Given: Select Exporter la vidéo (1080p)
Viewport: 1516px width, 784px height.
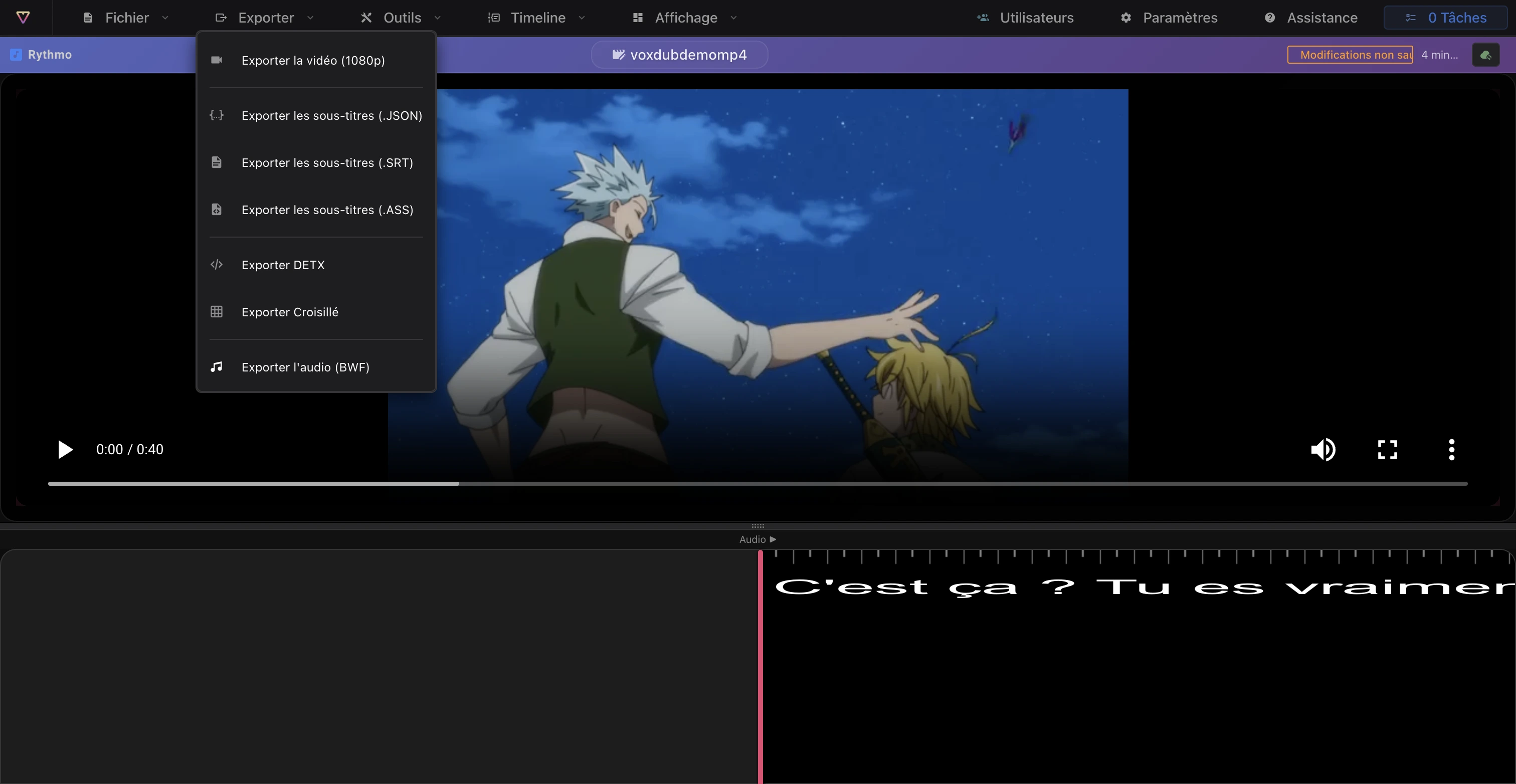Looking at the screenshot, I should click(x=316, y=60).
